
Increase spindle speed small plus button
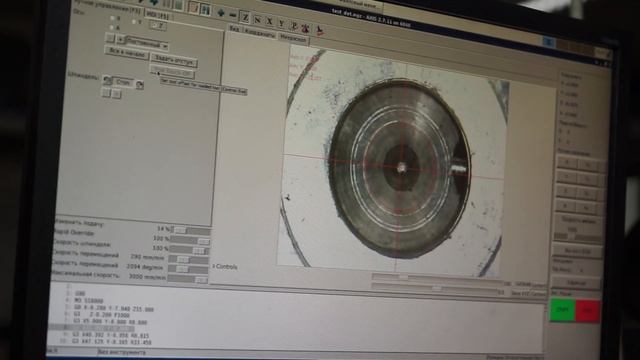tap(116, 94)
